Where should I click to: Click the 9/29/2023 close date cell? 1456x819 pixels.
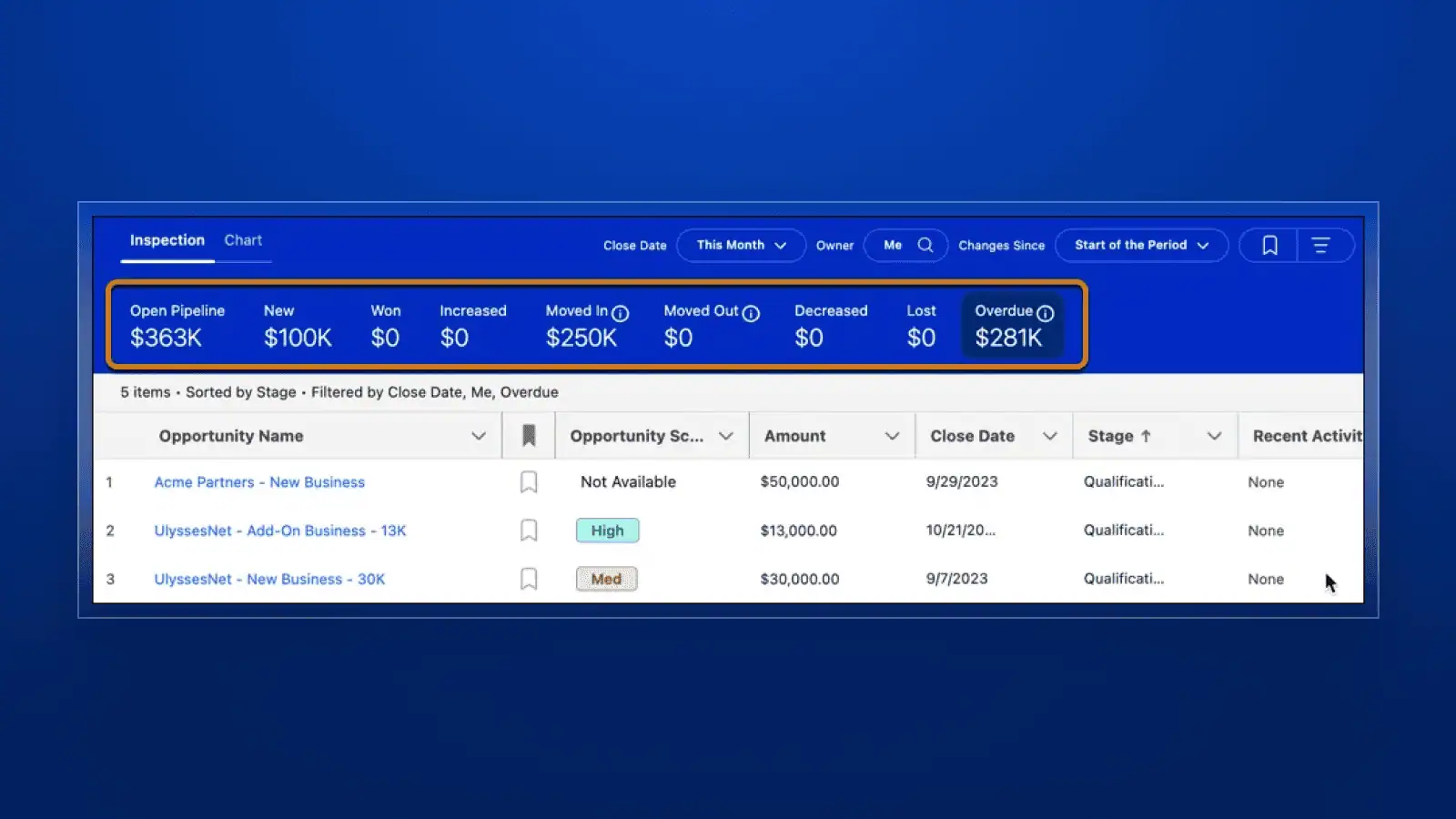point(962,482)
